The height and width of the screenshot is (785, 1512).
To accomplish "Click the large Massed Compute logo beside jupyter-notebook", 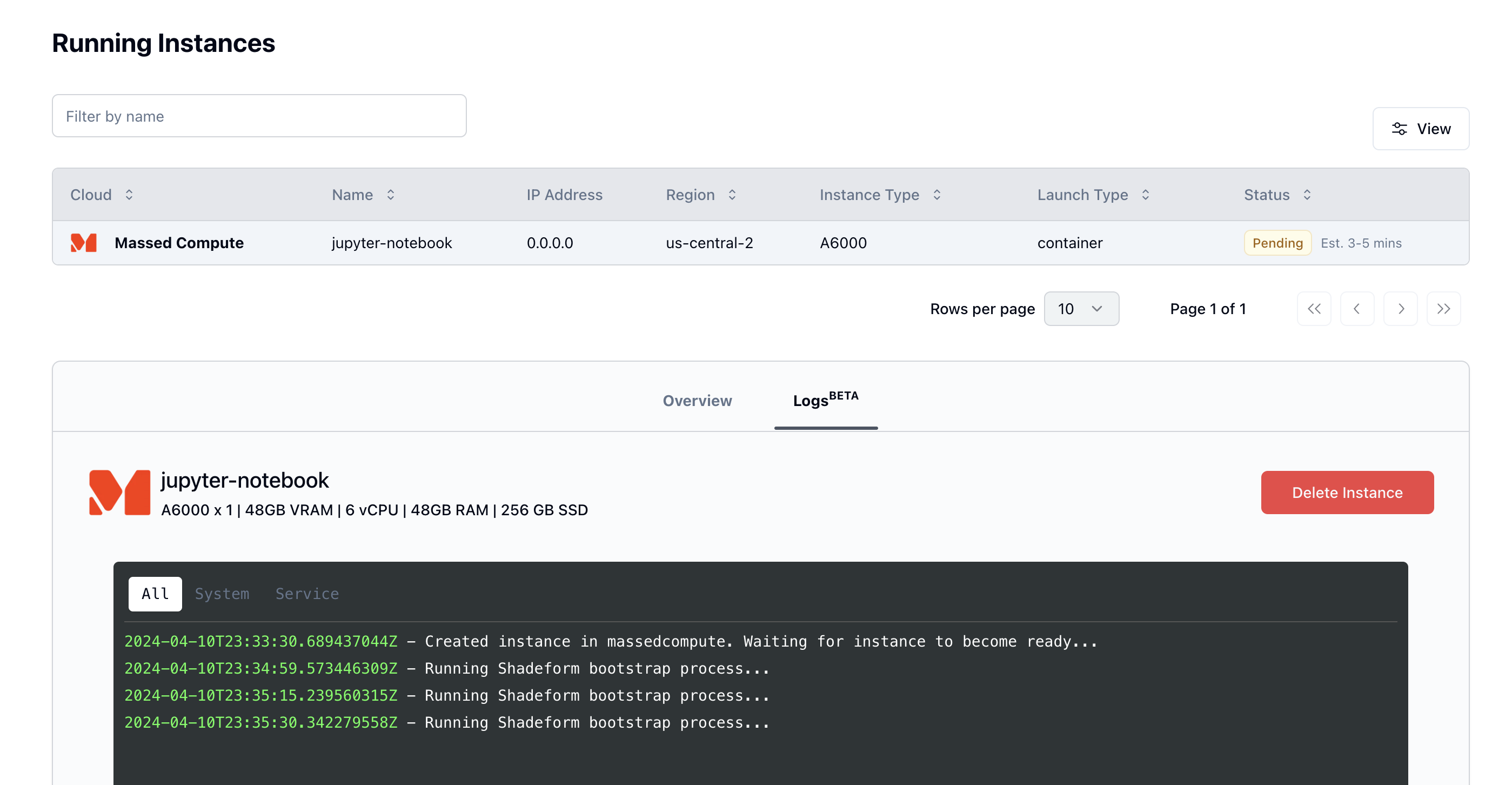I will point(120,493).
